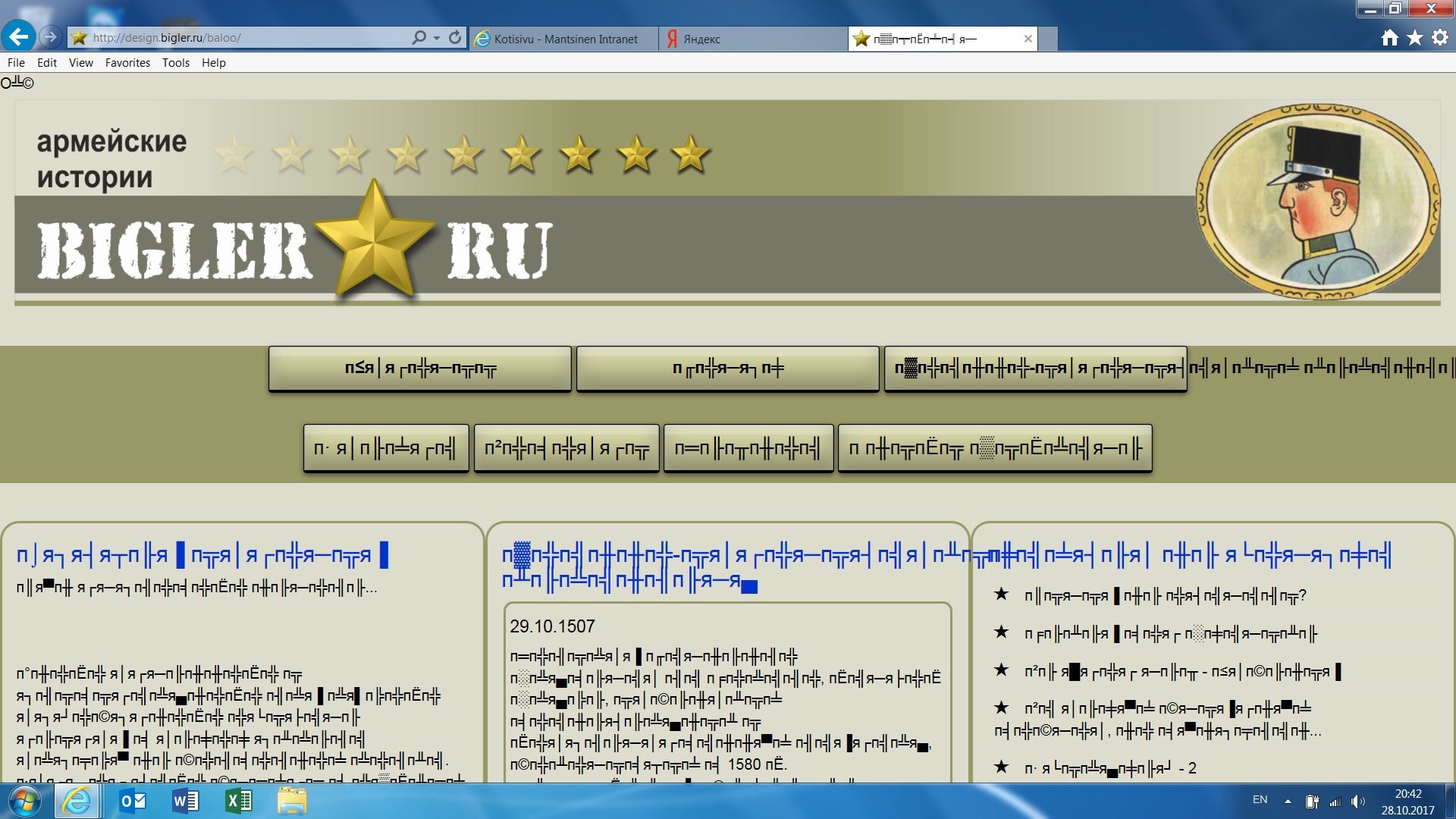Open the browser home icon
The width and height of the screenshot is (1456, 819).
click(x=1389, y=38)
